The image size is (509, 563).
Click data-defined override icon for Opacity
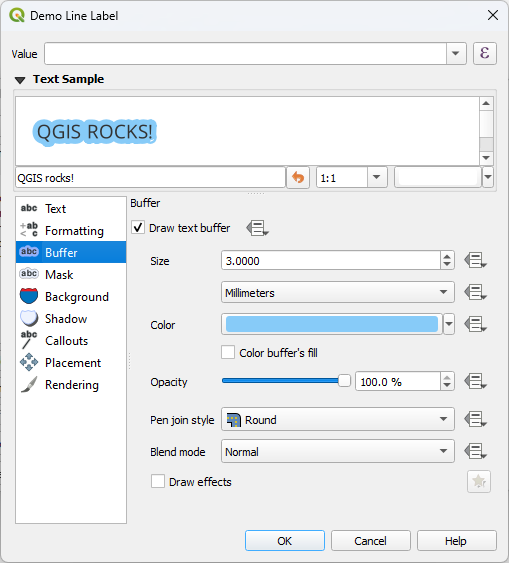(475, 381)
